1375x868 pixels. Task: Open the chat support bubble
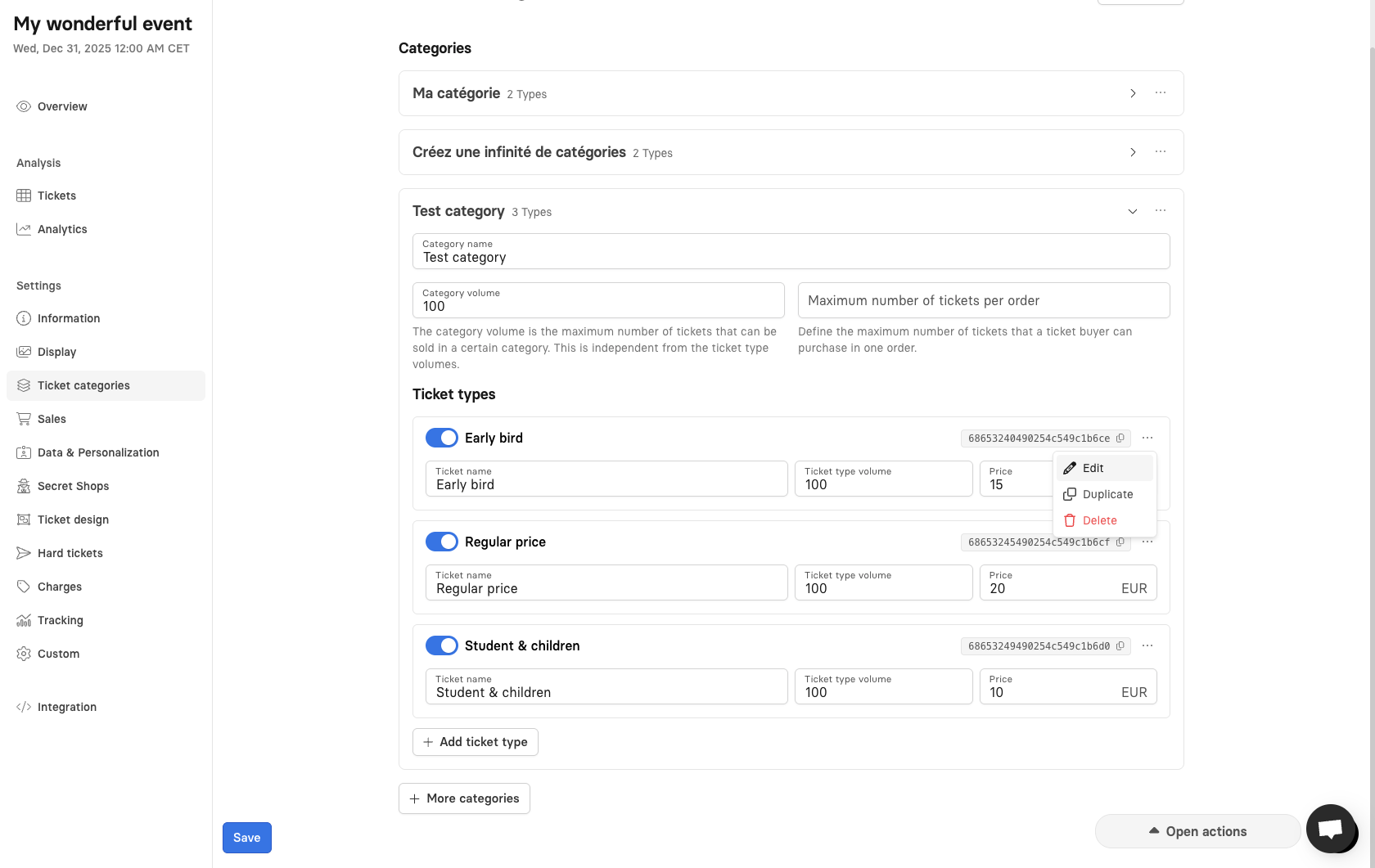click(1331, 829)
